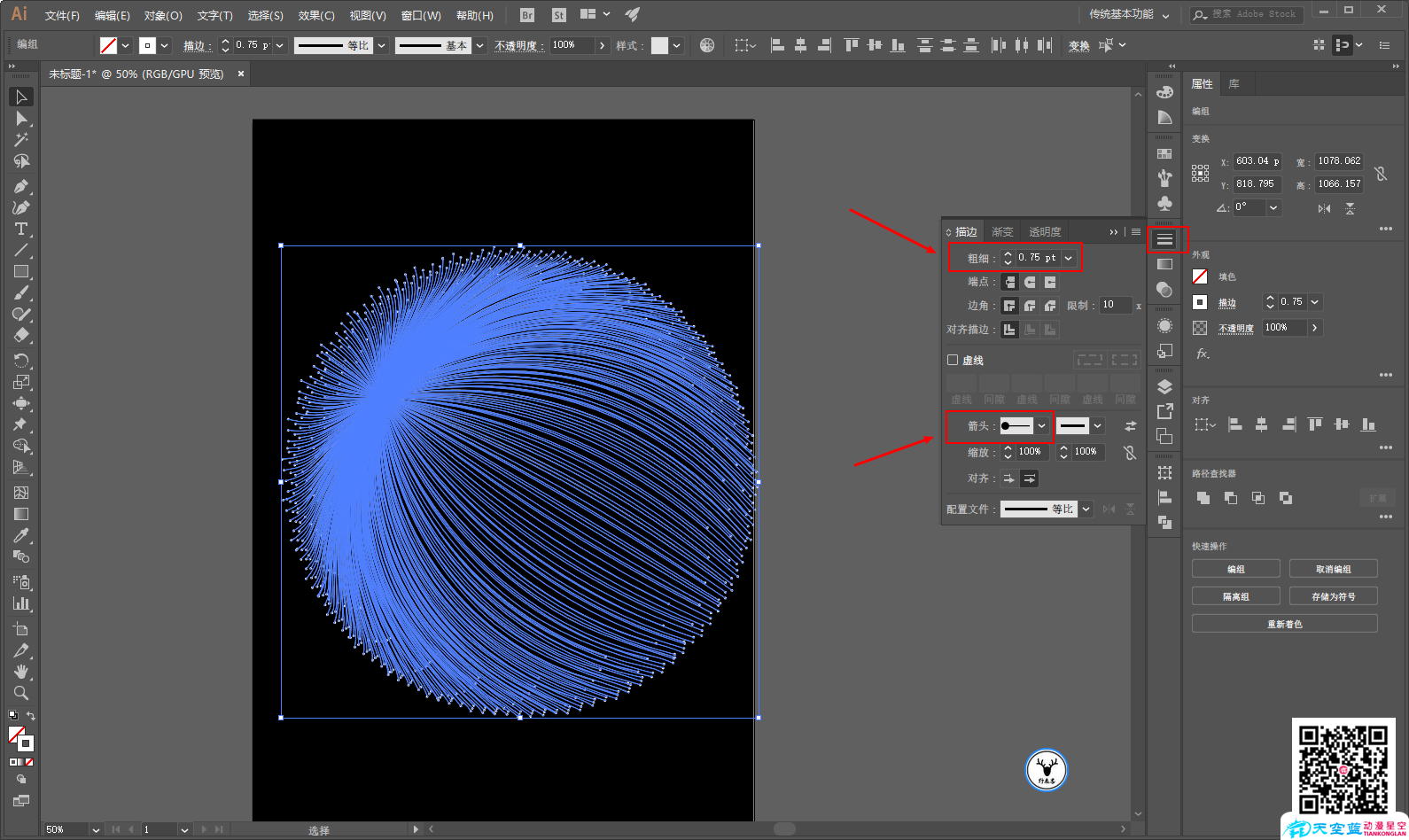The image size is (1409, 840).
Task: Click the 隔离组 button
Action: tap(1236, 596)
